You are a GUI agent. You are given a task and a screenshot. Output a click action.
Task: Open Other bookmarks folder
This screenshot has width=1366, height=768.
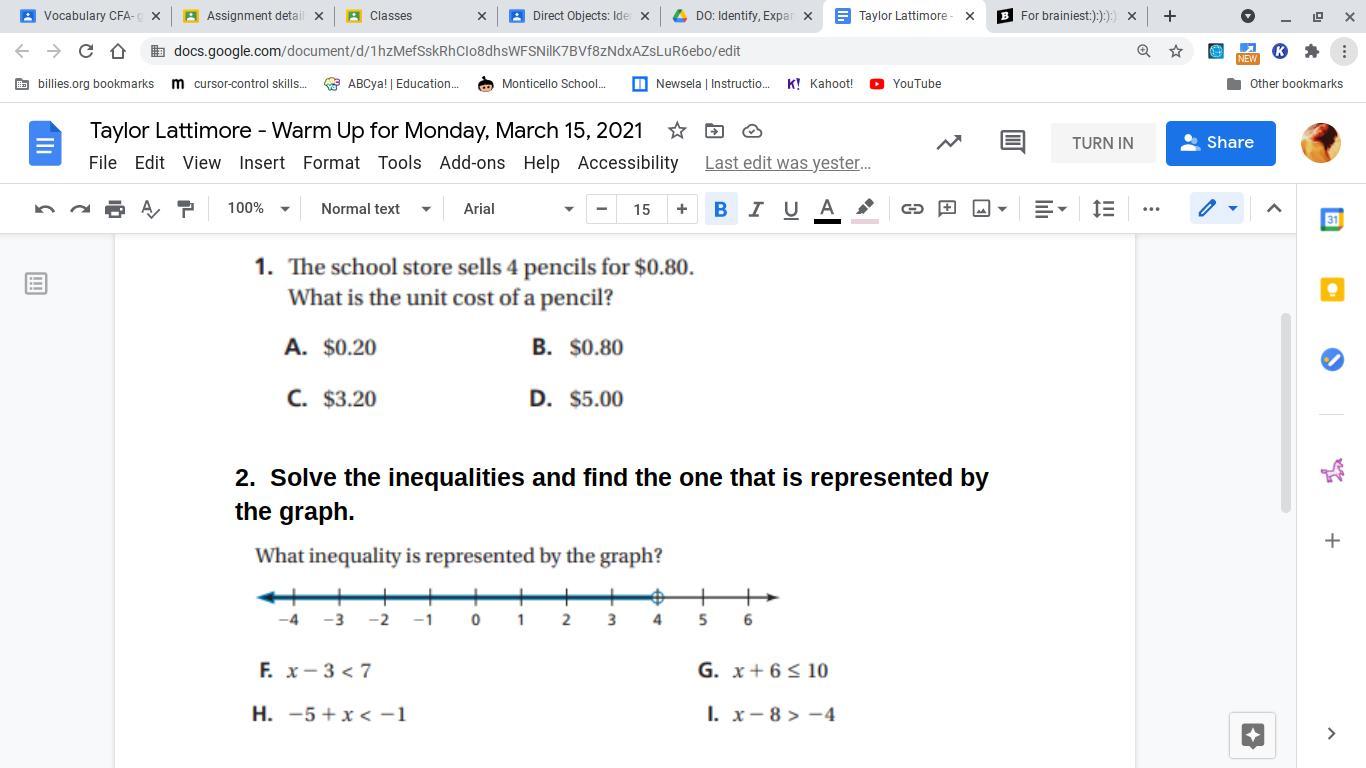point(1285,84)
